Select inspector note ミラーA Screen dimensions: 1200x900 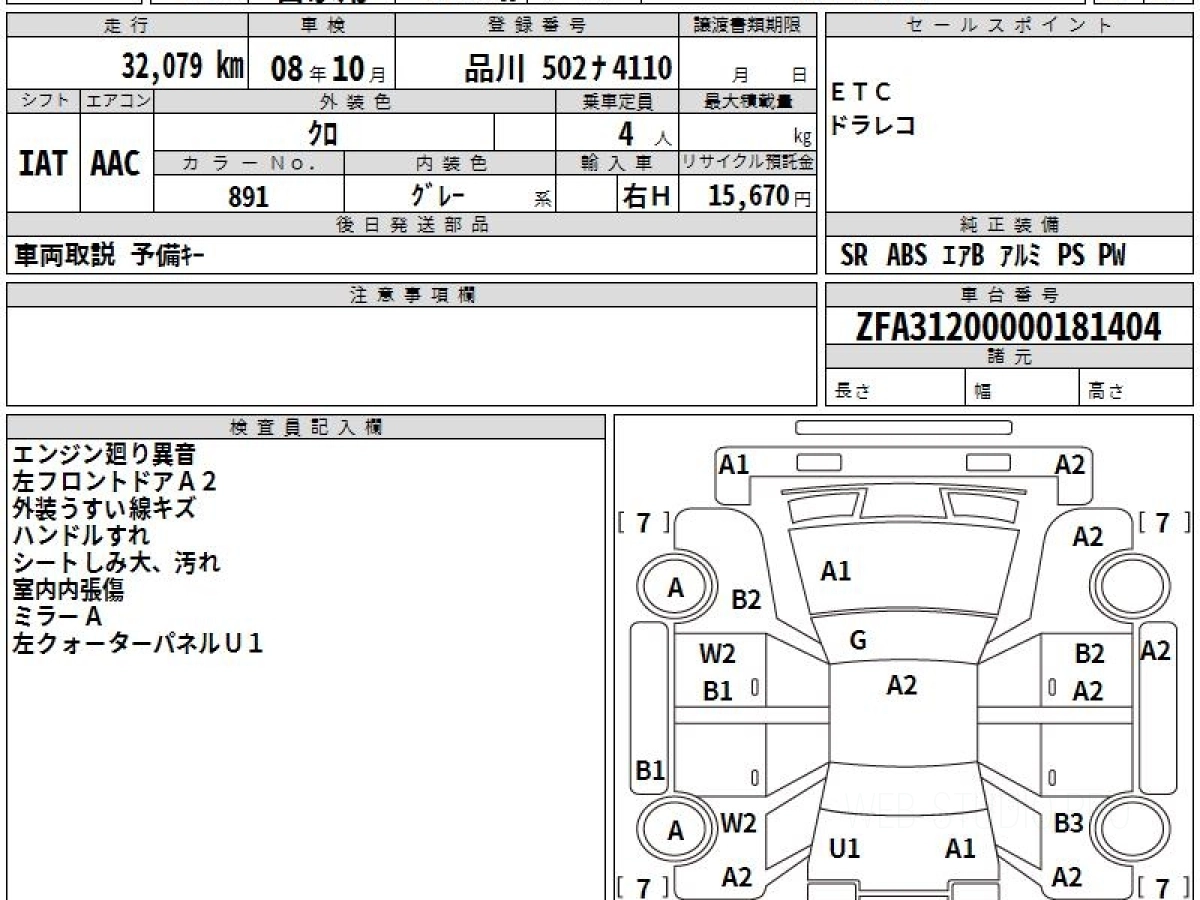pos(57,617)
